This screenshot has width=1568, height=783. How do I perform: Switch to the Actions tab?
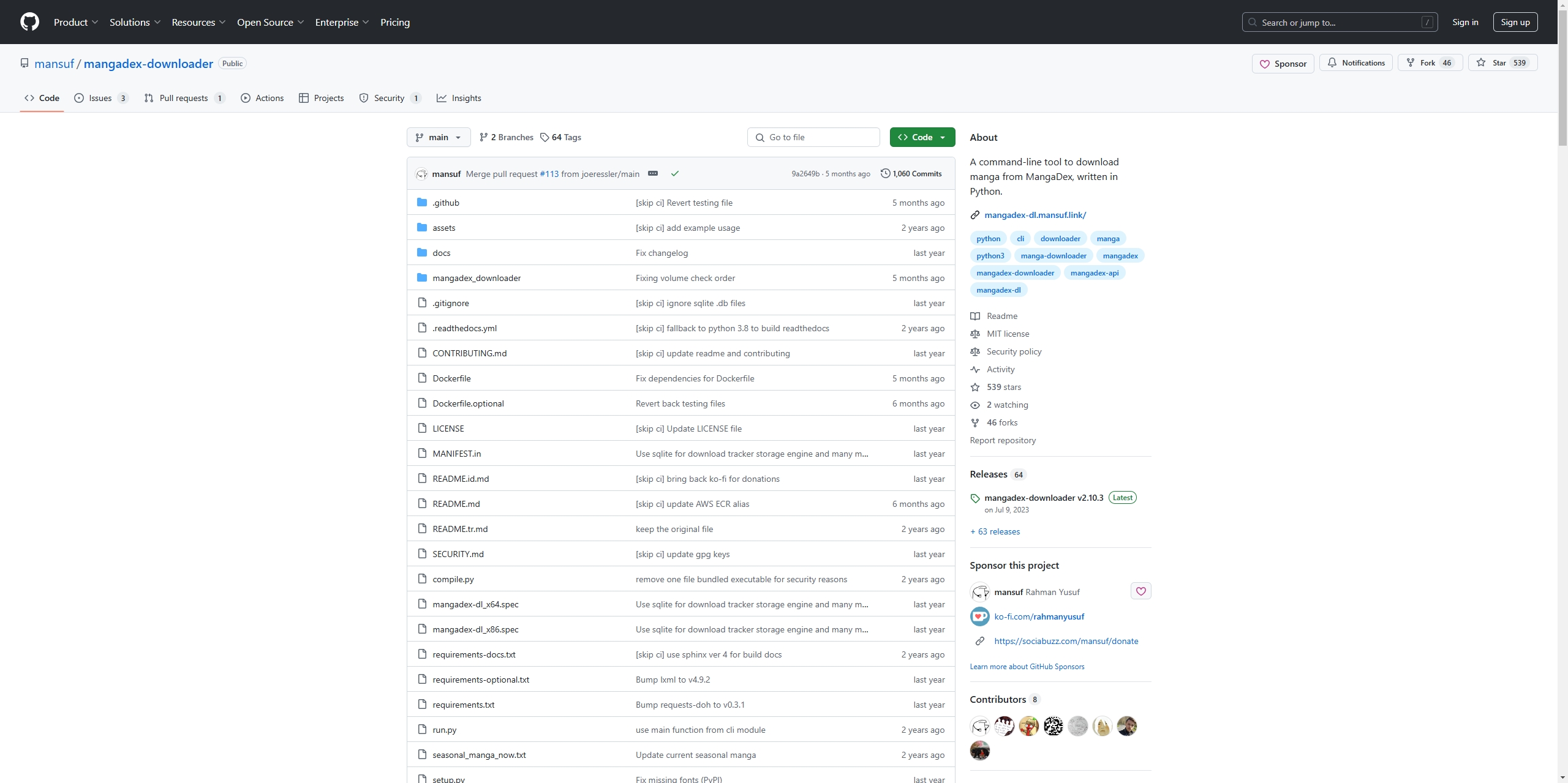coord(262,98)
